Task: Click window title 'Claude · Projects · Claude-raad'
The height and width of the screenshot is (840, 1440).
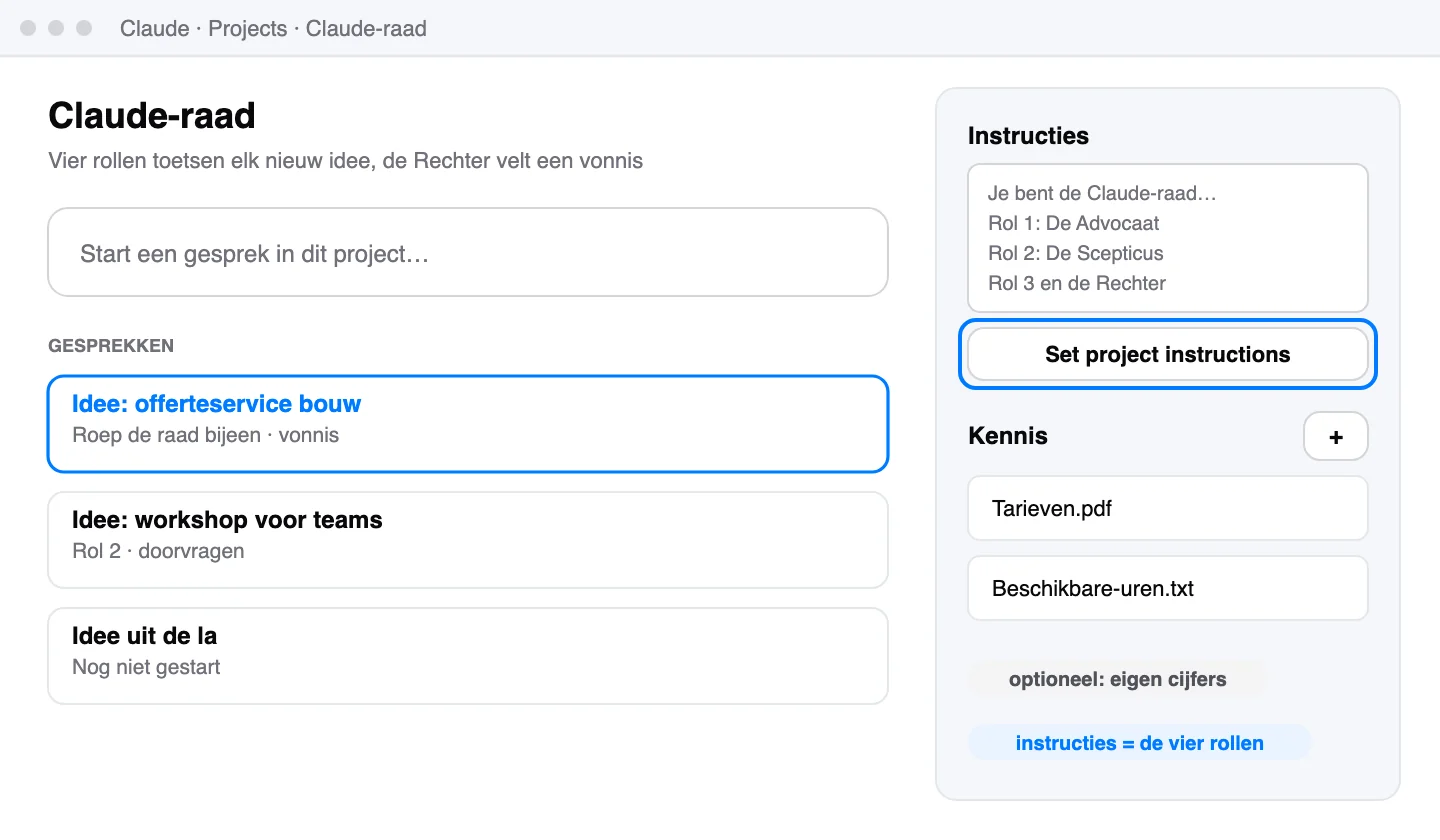Action: tap(273, 28)
